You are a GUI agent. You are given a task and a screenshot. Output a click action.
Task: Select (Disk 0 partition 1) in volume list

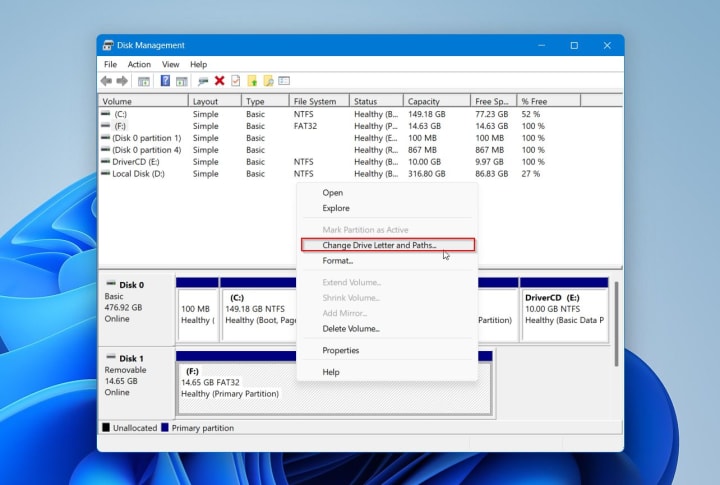point(146,138)
